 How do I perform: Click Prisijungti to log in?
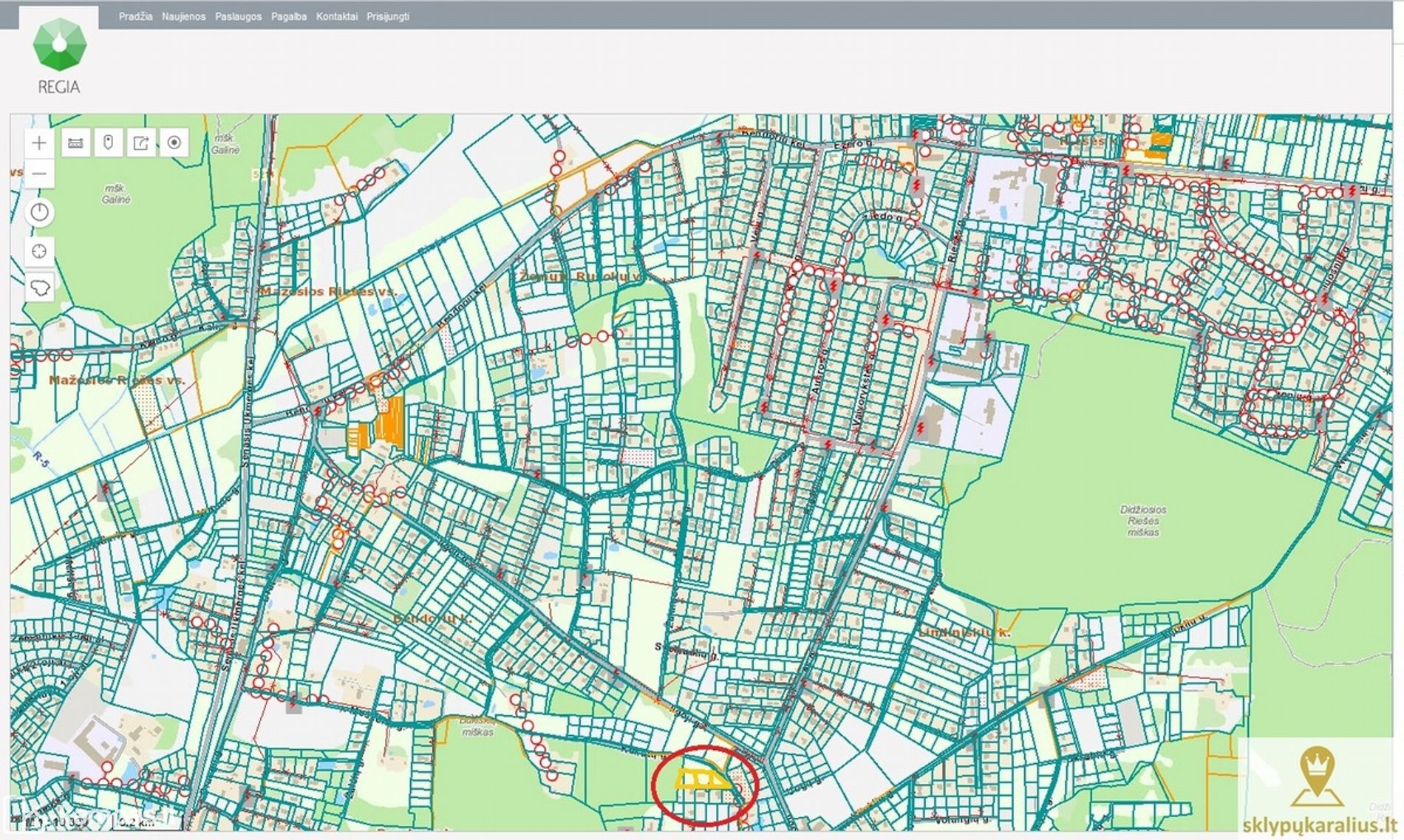tap(388, 16)
